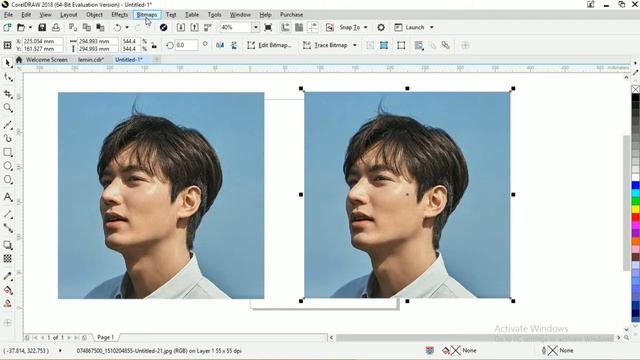Expand the Snap To dropdown
This screenshot has height=360, width=640.
tap(366, 27)
